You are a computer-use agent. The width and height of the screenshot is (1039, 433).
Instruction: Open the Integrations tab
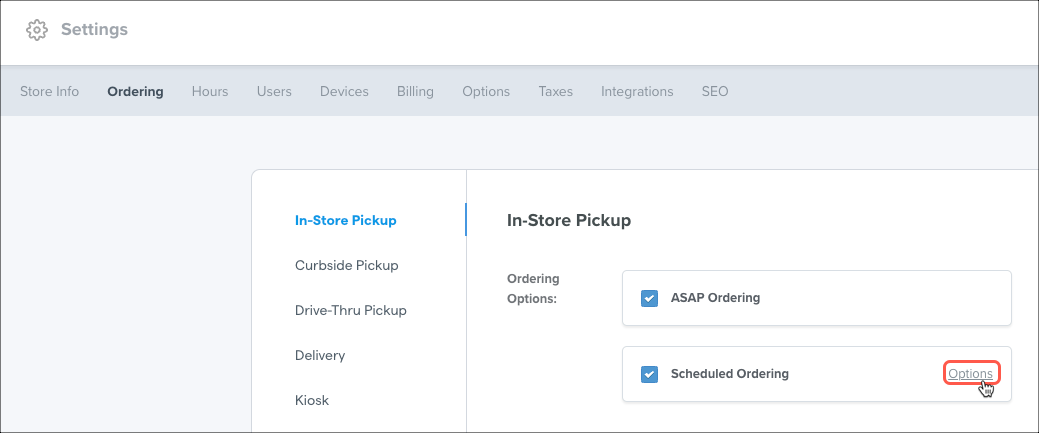[x=637, y=92]
